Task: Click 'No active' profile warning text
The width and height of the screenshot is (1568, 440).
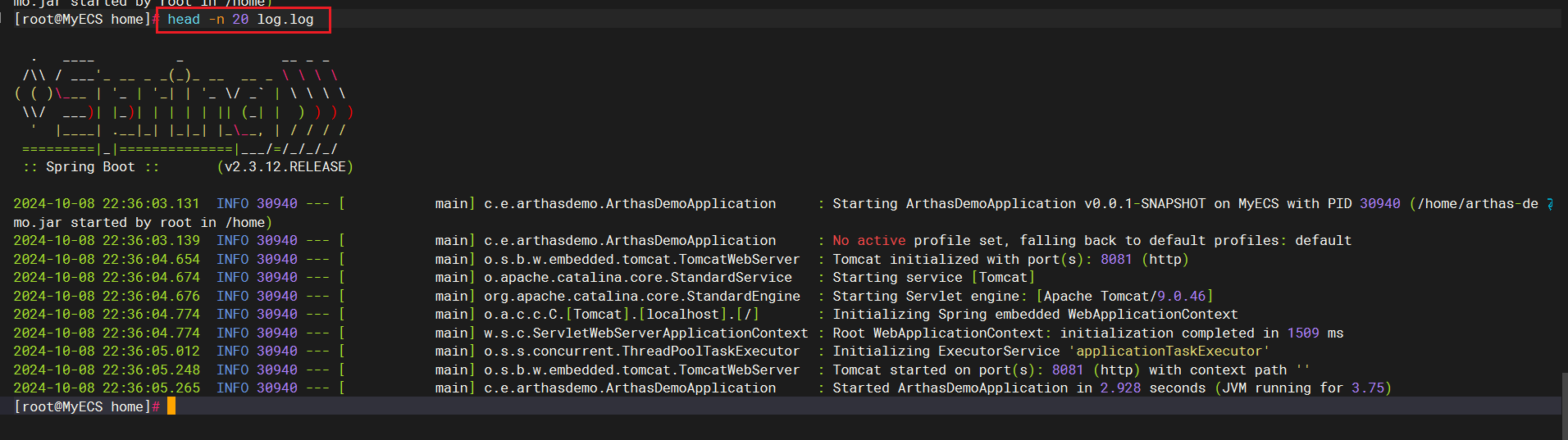Action: (869, 241)
